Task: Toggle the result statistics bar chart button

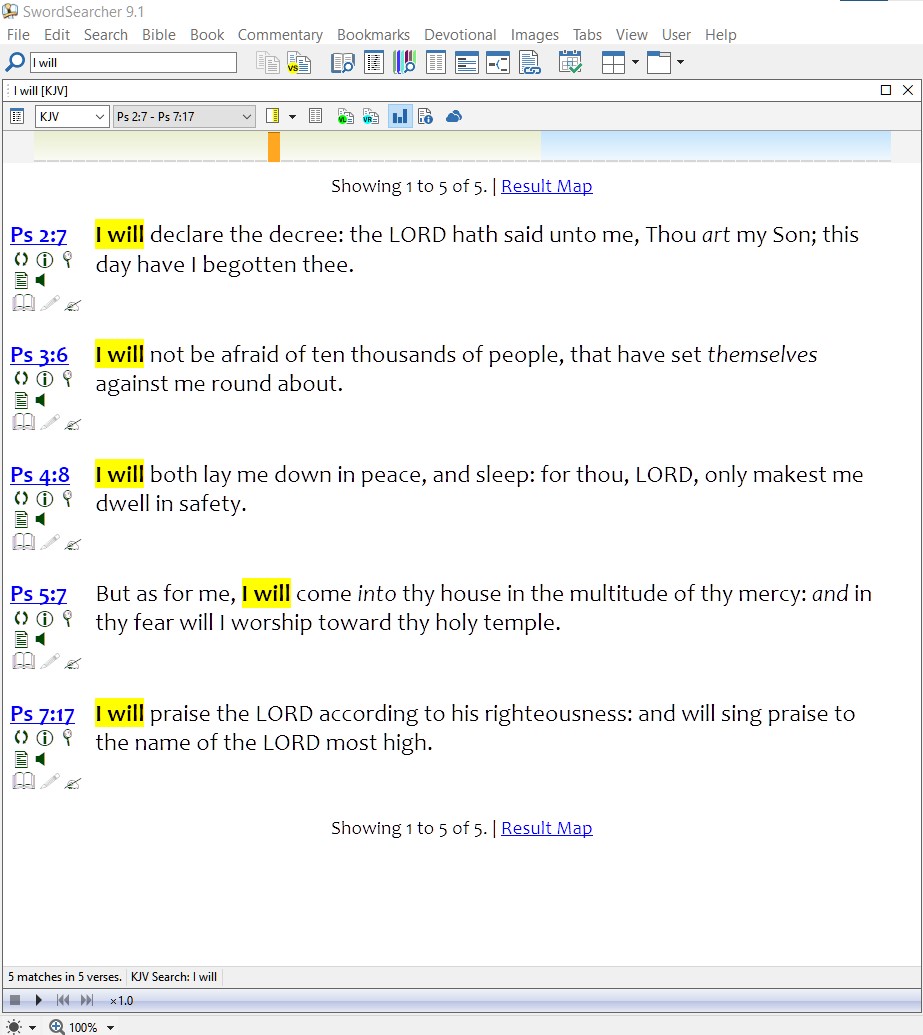Action: 399,117
